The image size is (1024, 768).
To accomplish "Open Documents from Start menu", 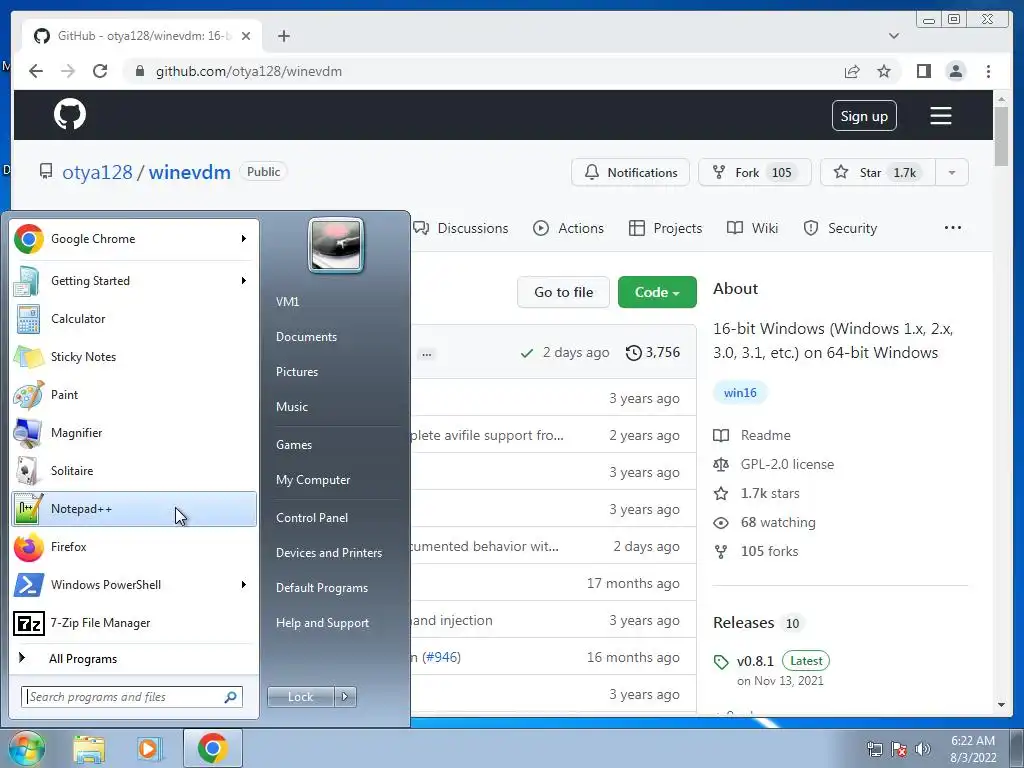I will 306,337.
